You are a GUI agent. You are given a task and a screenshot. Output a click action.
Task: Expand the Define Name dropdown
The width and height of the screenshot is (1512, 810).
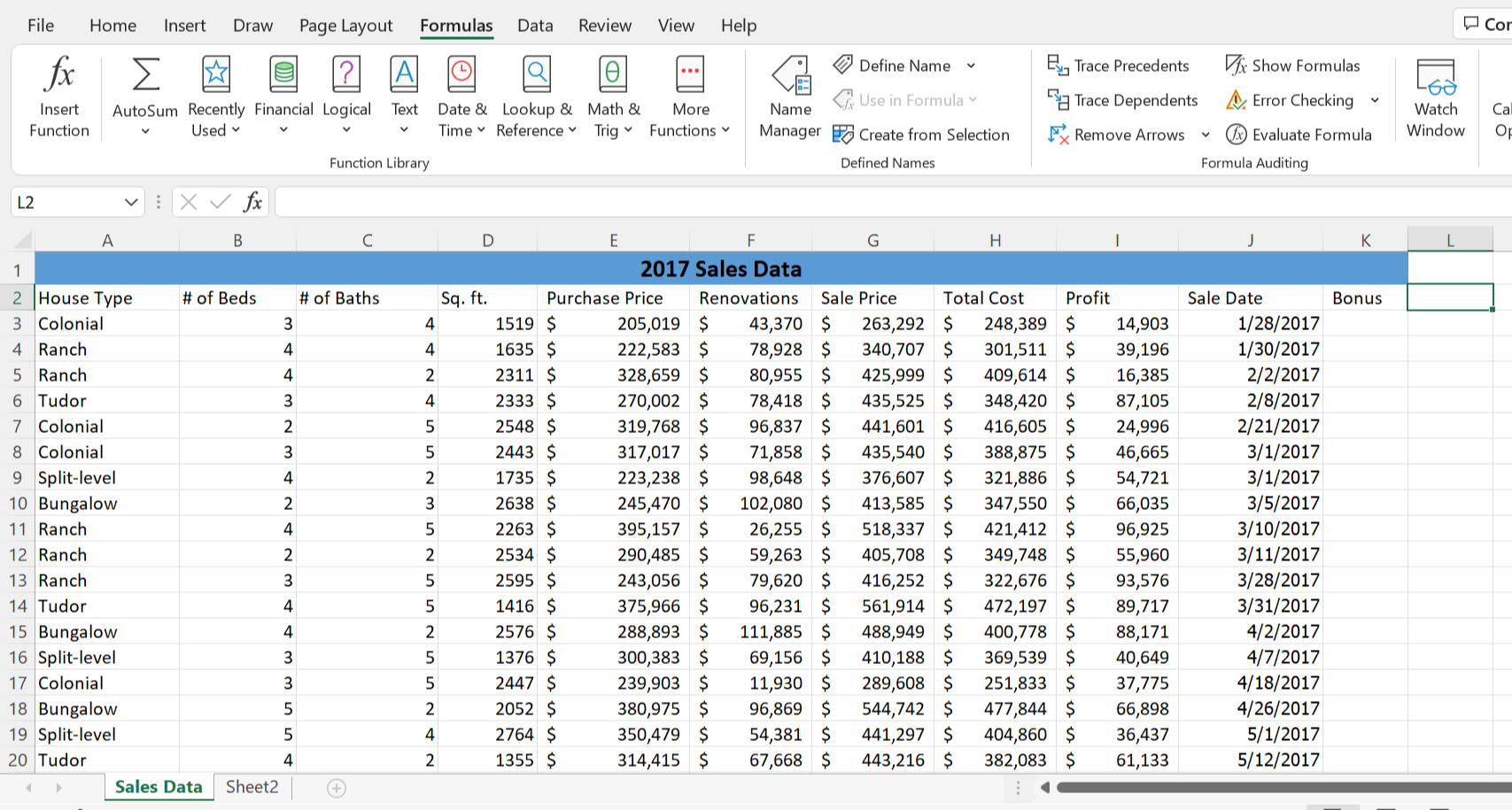(x=972, y=66)
